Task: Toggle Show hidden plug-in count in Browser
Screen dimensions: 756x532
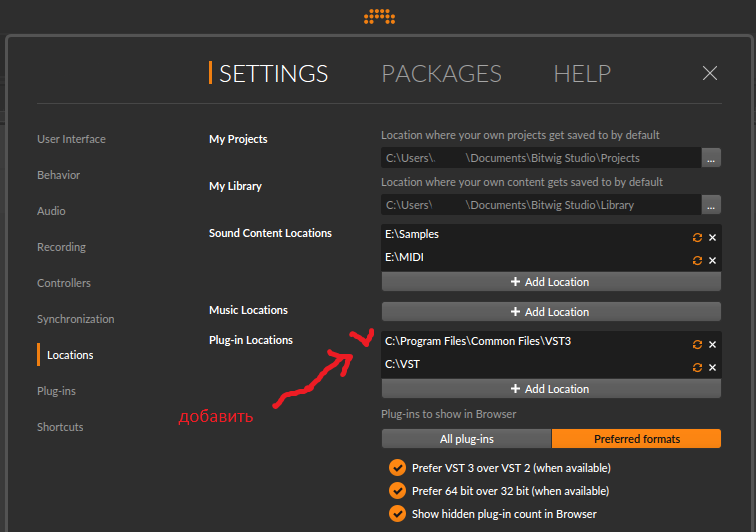Action: [397, 514]
